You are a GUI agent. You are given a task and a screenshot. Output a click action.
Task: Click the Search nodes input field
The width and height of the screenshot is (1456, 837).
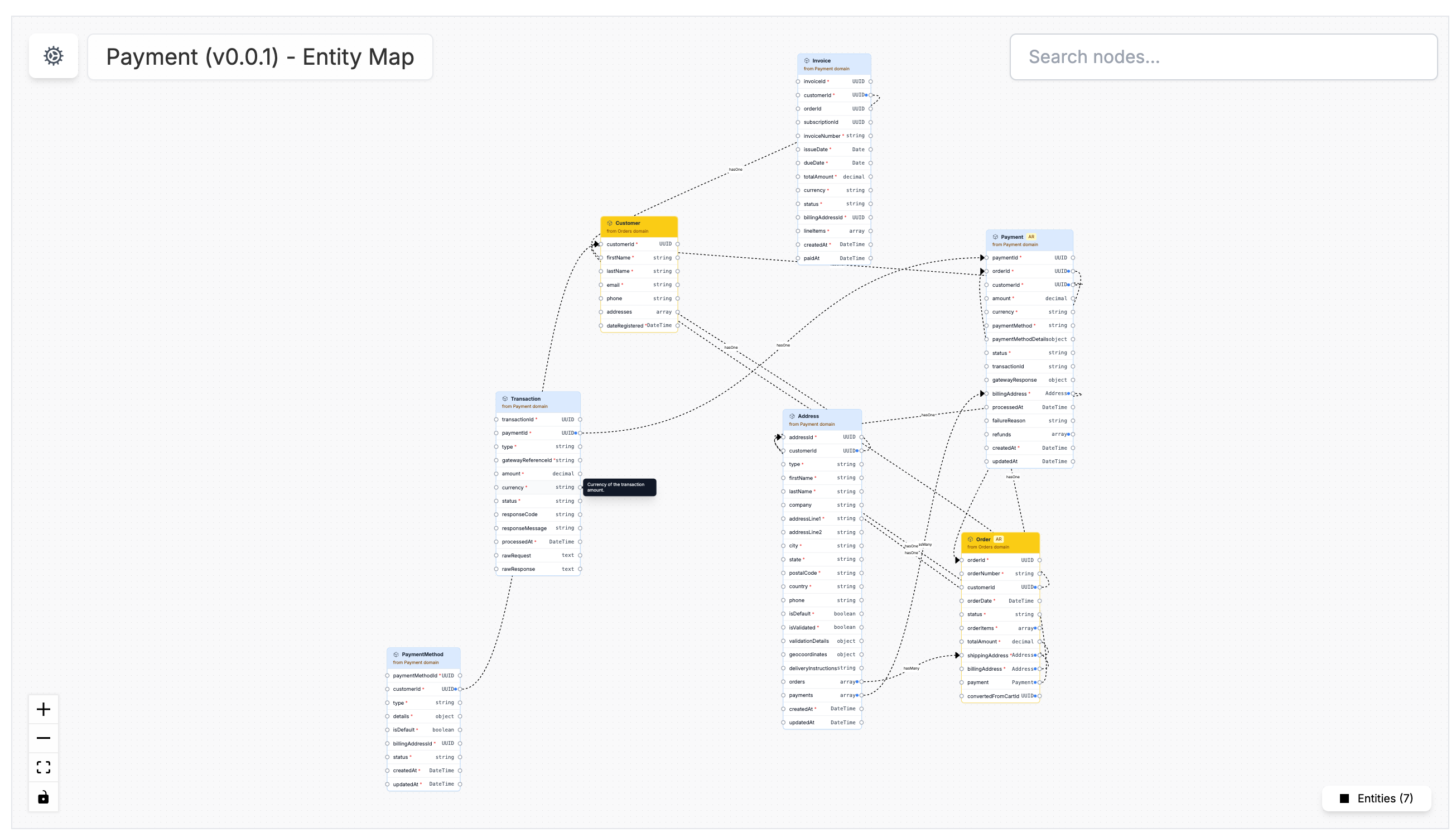point(1223,56)
